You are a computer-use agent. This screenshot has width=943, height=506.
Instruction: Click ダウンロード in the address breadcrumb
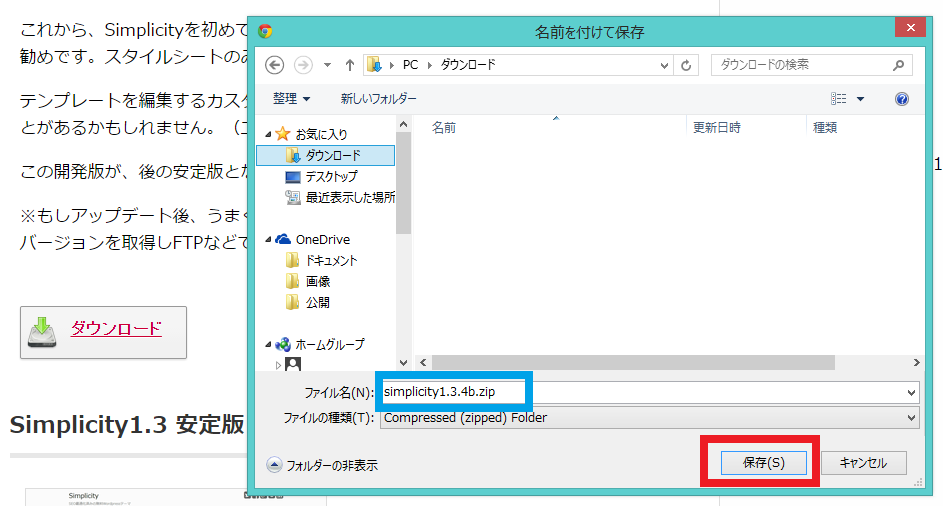click(x=468, y=65)
